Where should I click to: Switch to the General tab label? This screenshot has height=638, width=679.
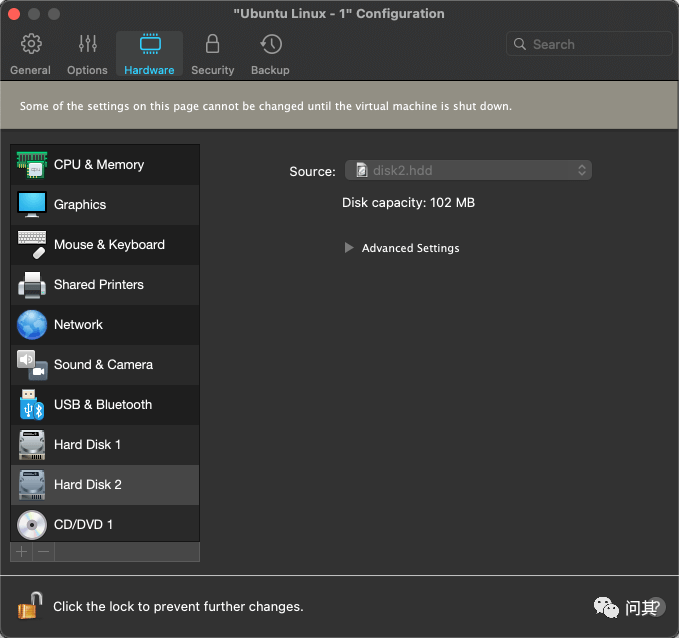coord(30,70)
